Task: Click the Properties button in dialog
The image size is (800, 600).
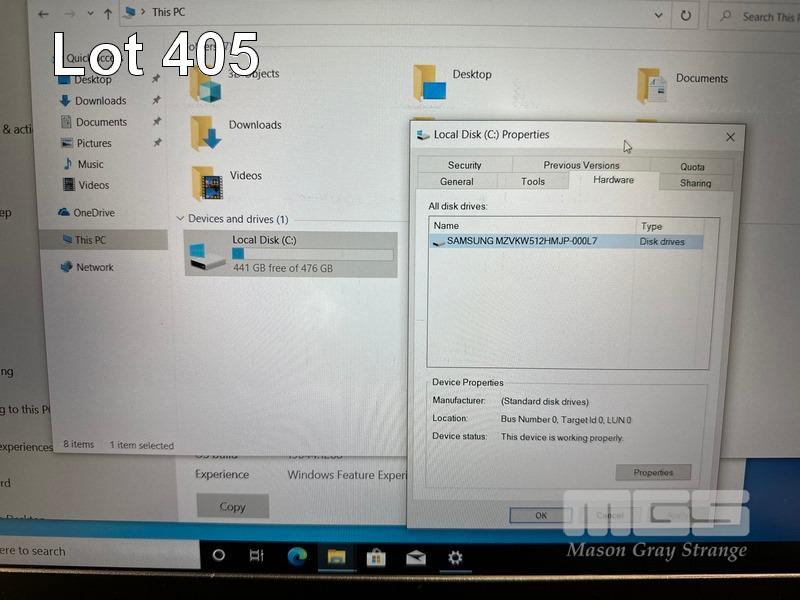Action: click(653, 472)
